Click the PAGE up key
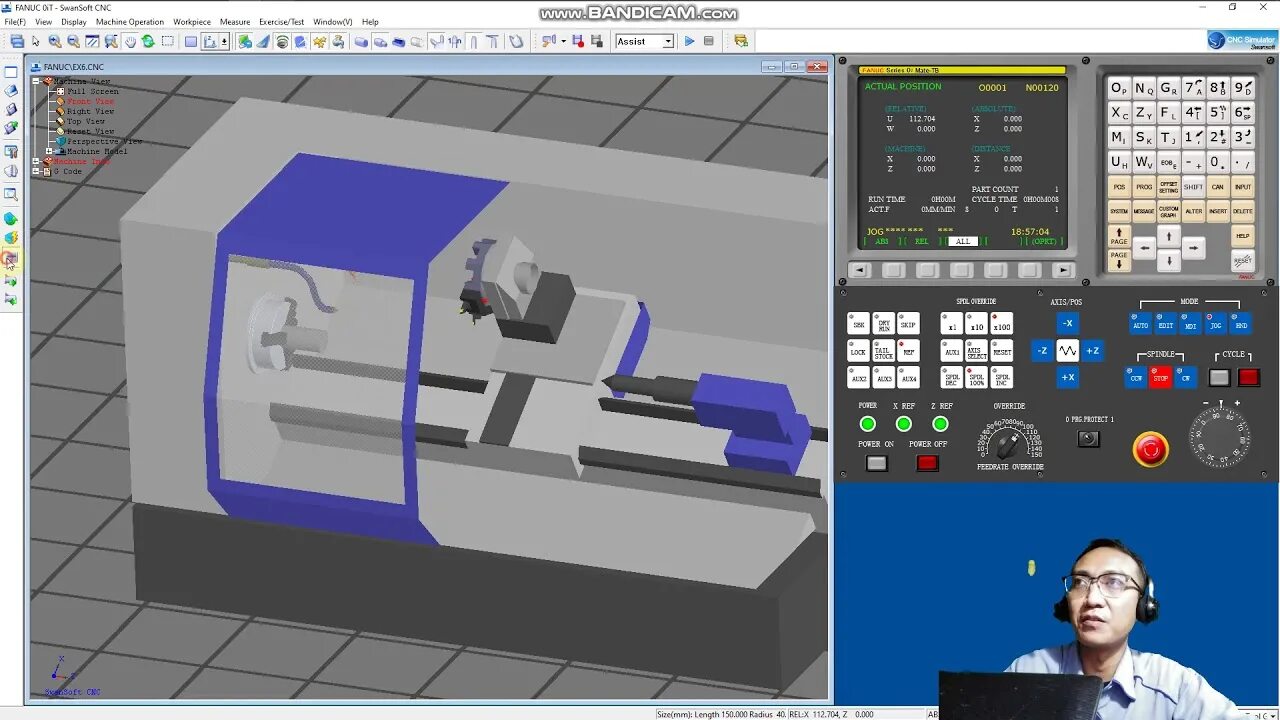1280x720 pixels. point(1119,237)
